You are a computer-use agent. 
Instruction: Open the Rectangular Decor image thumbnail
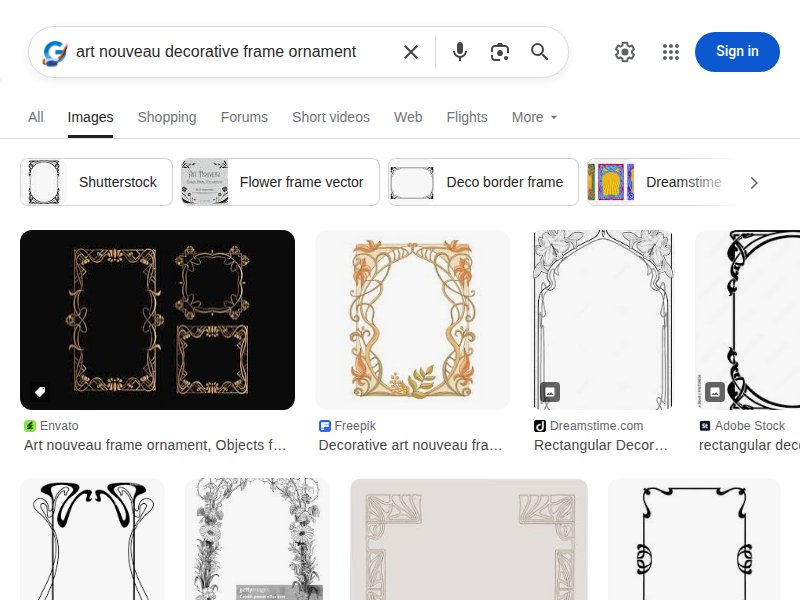(602, 318)
